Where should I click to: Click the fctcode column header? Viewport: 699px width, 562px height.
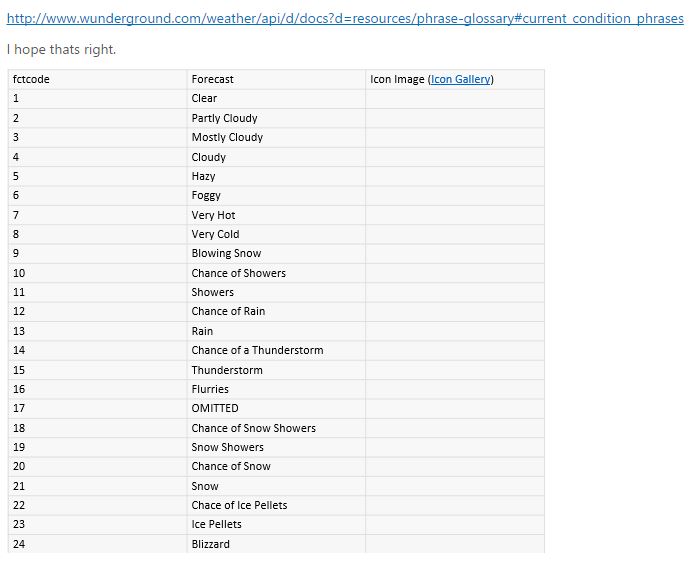[31, 79]
